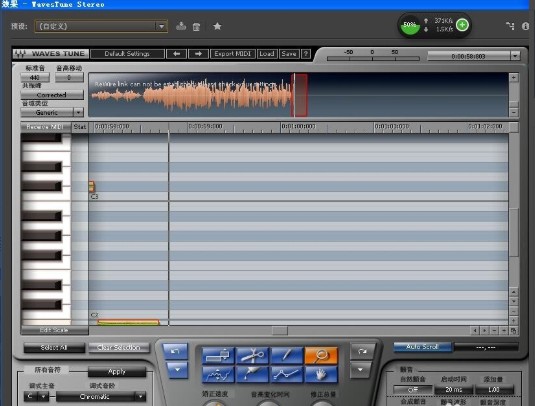Open the root key C dropdown
This screenshot has height=406, width=535.
click(43, 396)
